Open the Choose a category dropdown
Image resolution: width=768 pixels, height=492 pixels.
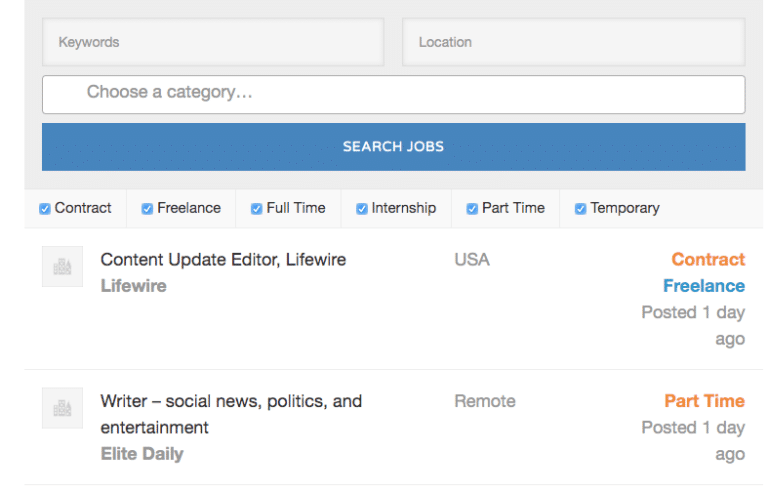393,94
